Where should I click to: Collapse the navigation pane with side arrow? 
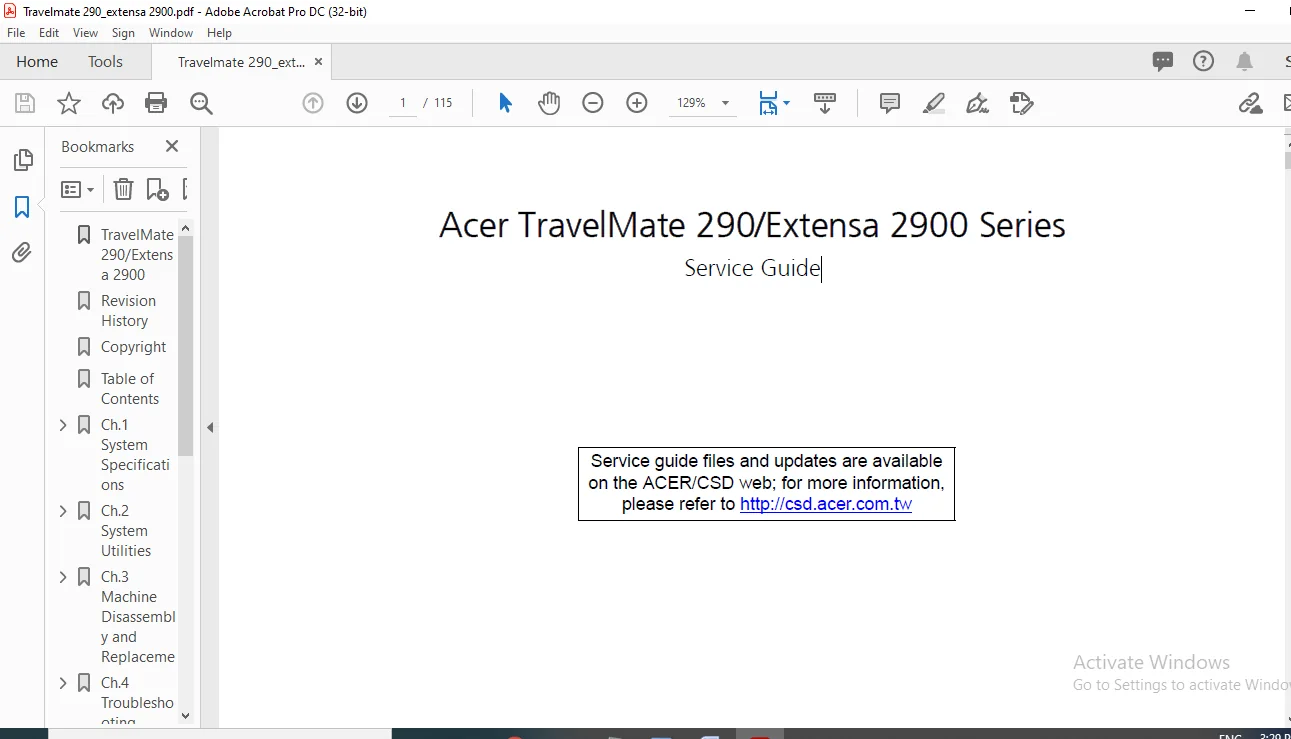pos(210,427)
